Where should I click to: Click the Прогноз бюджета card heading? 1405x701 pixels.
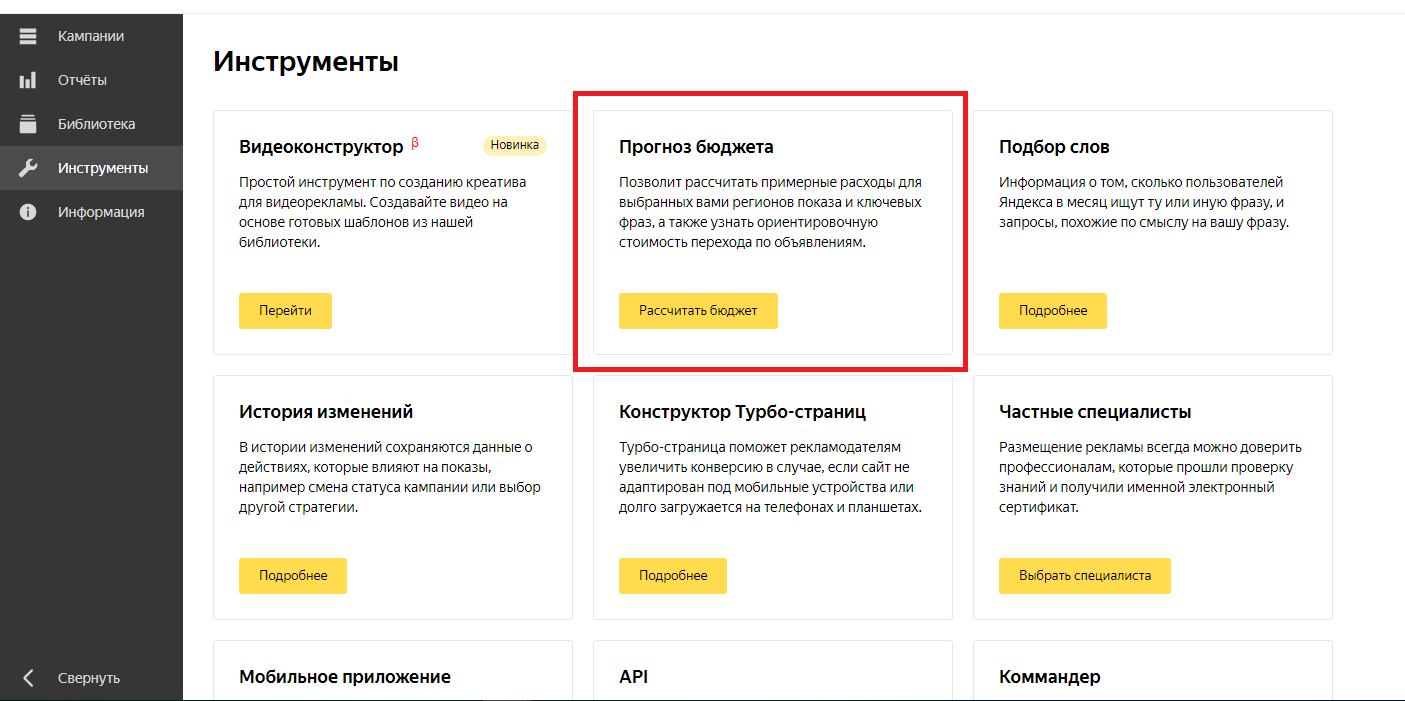[696, 147]
